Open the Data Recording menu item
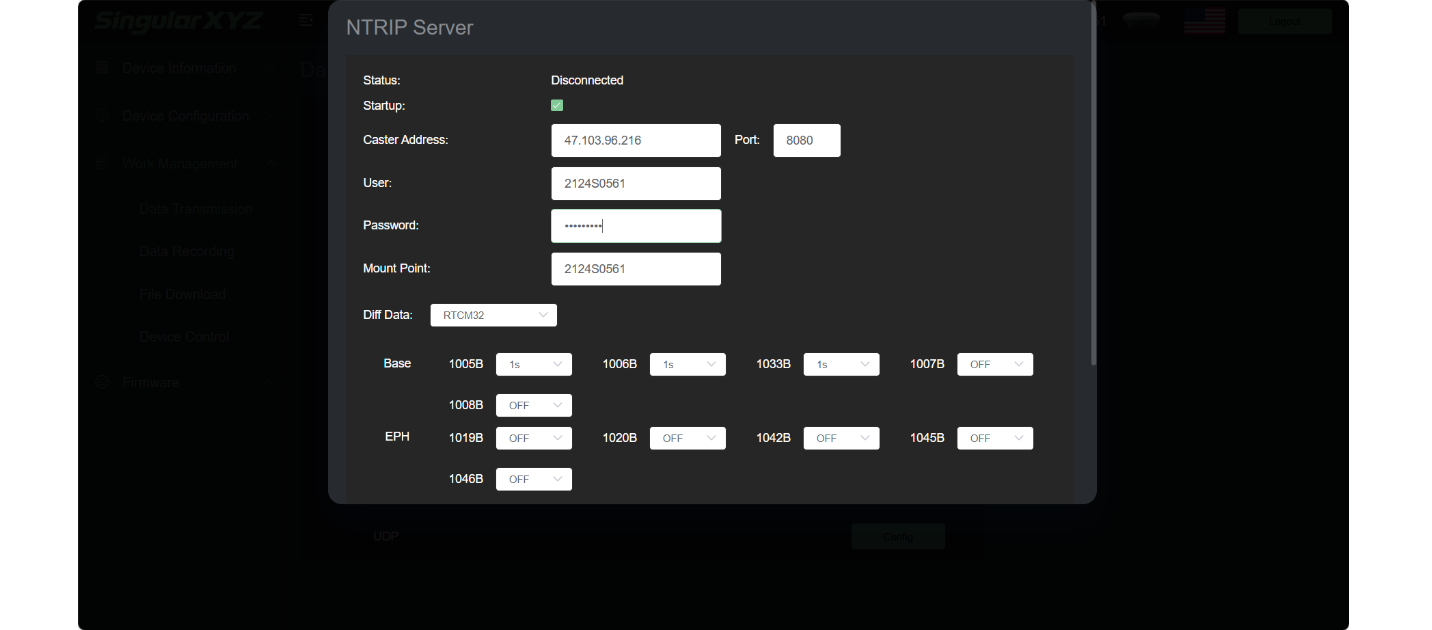Screen dimensions: 1432x630 (186, 252)
